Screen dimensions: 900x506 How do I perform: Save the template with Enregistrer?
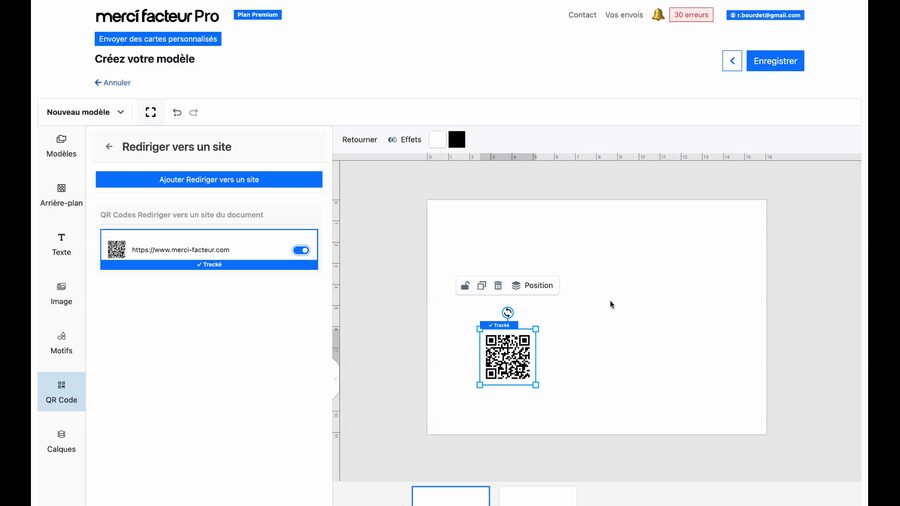click(x=775, y=61)
